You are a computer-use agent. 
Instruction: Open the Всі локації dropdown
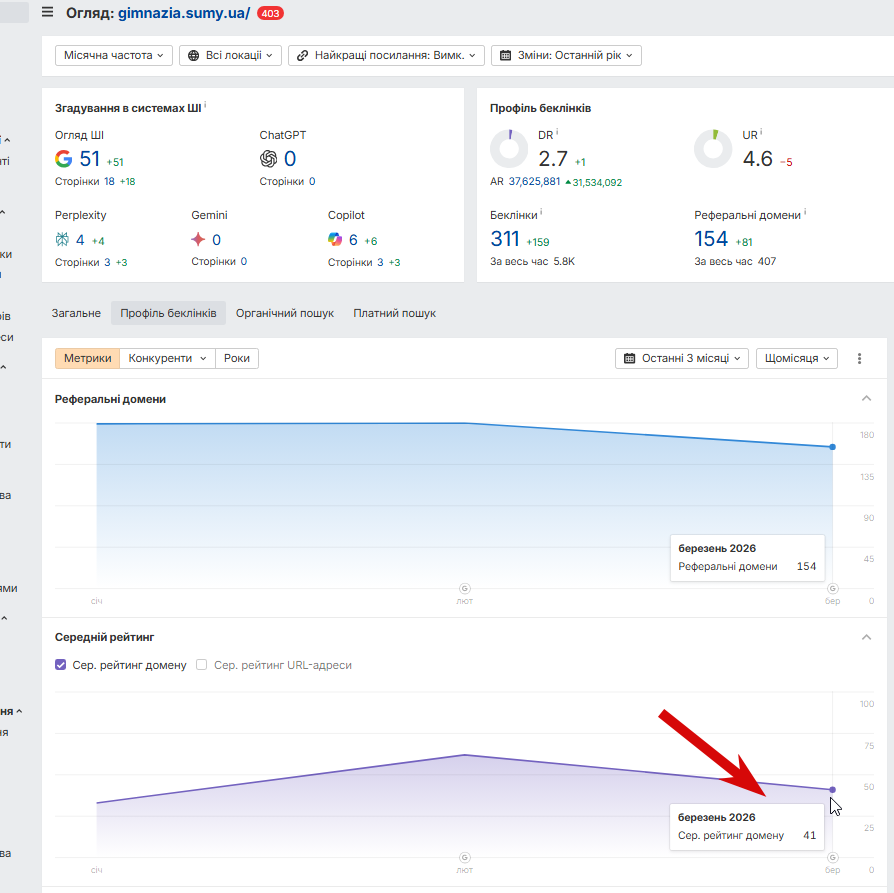pyautogui.click(x=230, y=55)
